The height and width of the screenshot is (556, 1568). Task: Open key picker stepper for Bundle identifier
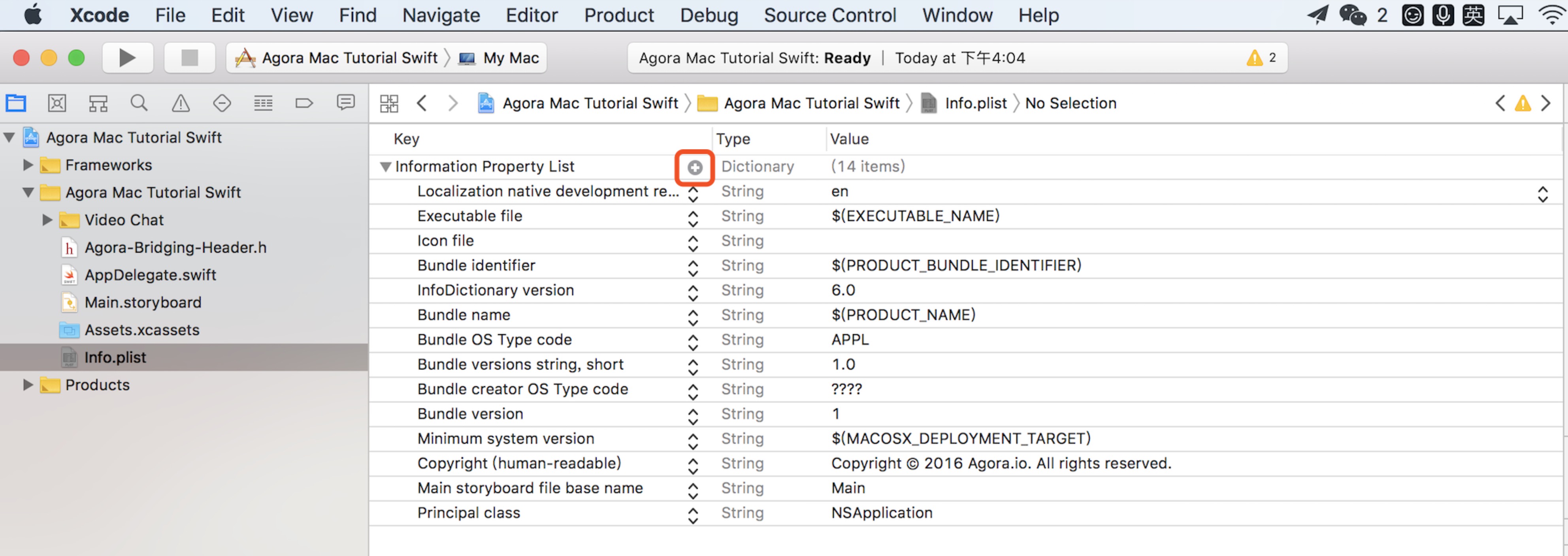point(693,268)
